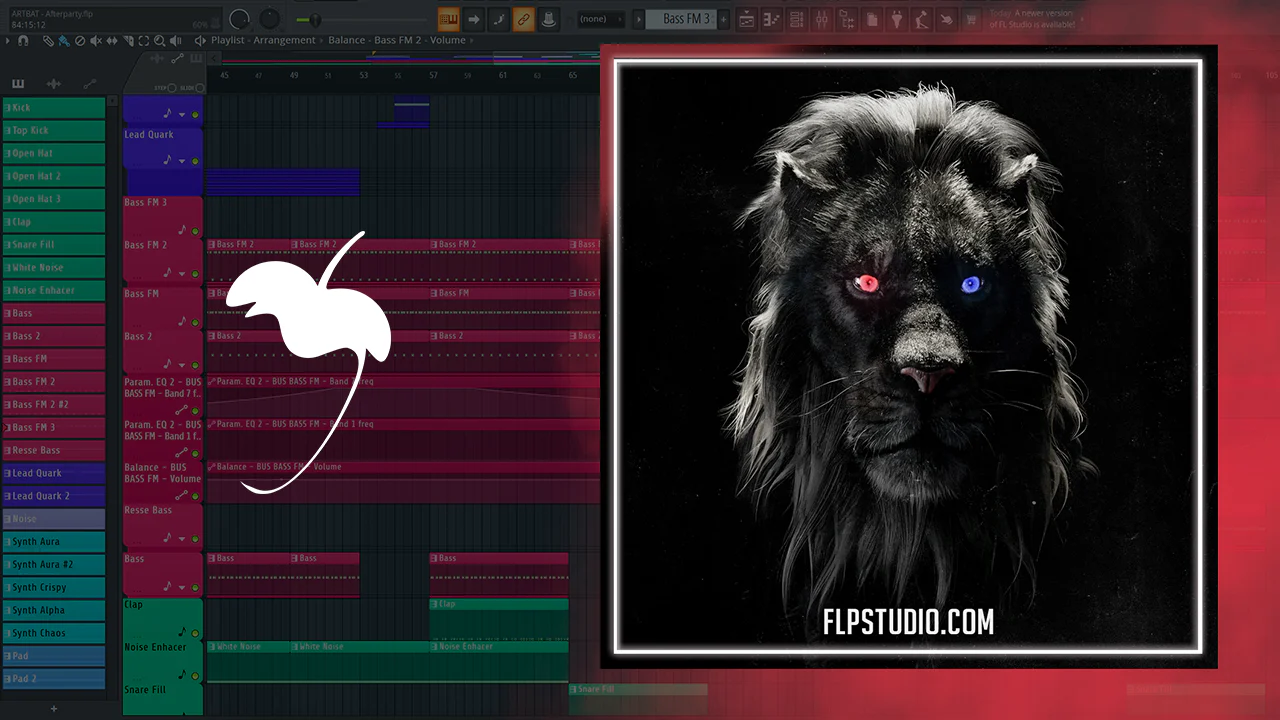Choose the select-region tool
1280x720 pixels.
[144, 41]
